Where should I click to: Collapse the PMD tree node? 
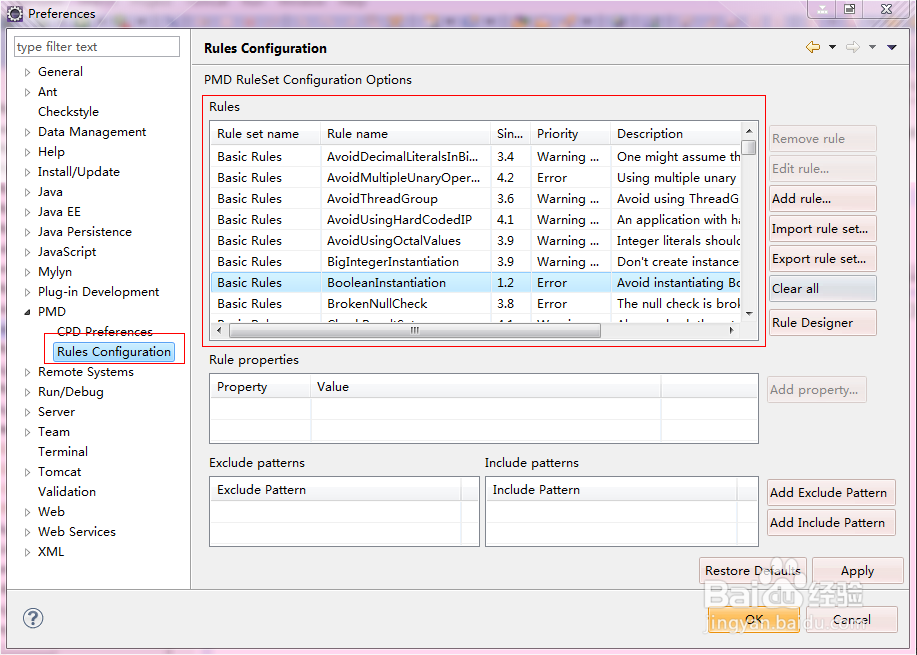click(x=27, y=312)
